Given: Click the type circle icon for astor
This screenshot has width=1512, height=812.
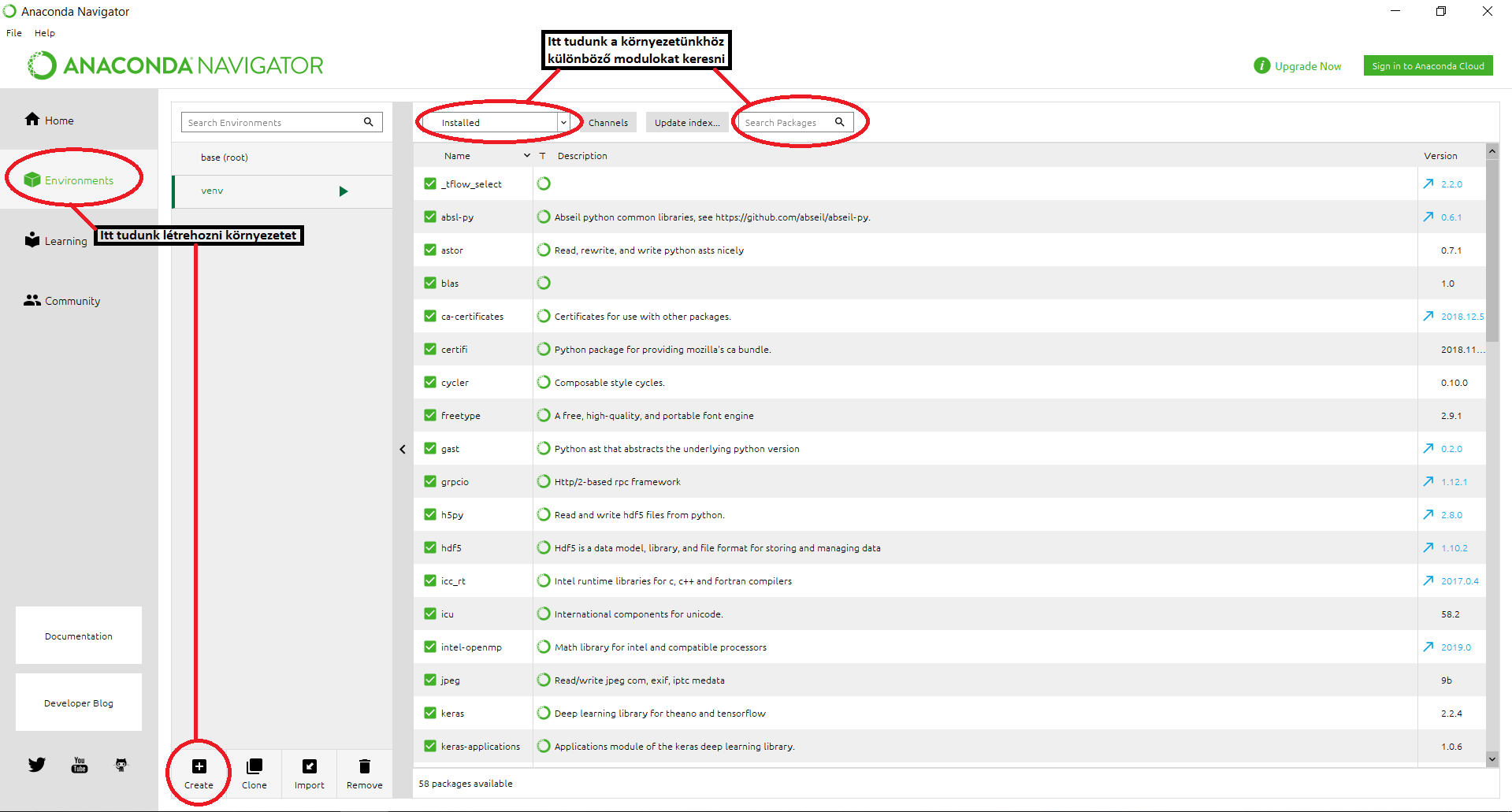Looking at the screenshot, I should pyautogui.click(x=544, y=250).
